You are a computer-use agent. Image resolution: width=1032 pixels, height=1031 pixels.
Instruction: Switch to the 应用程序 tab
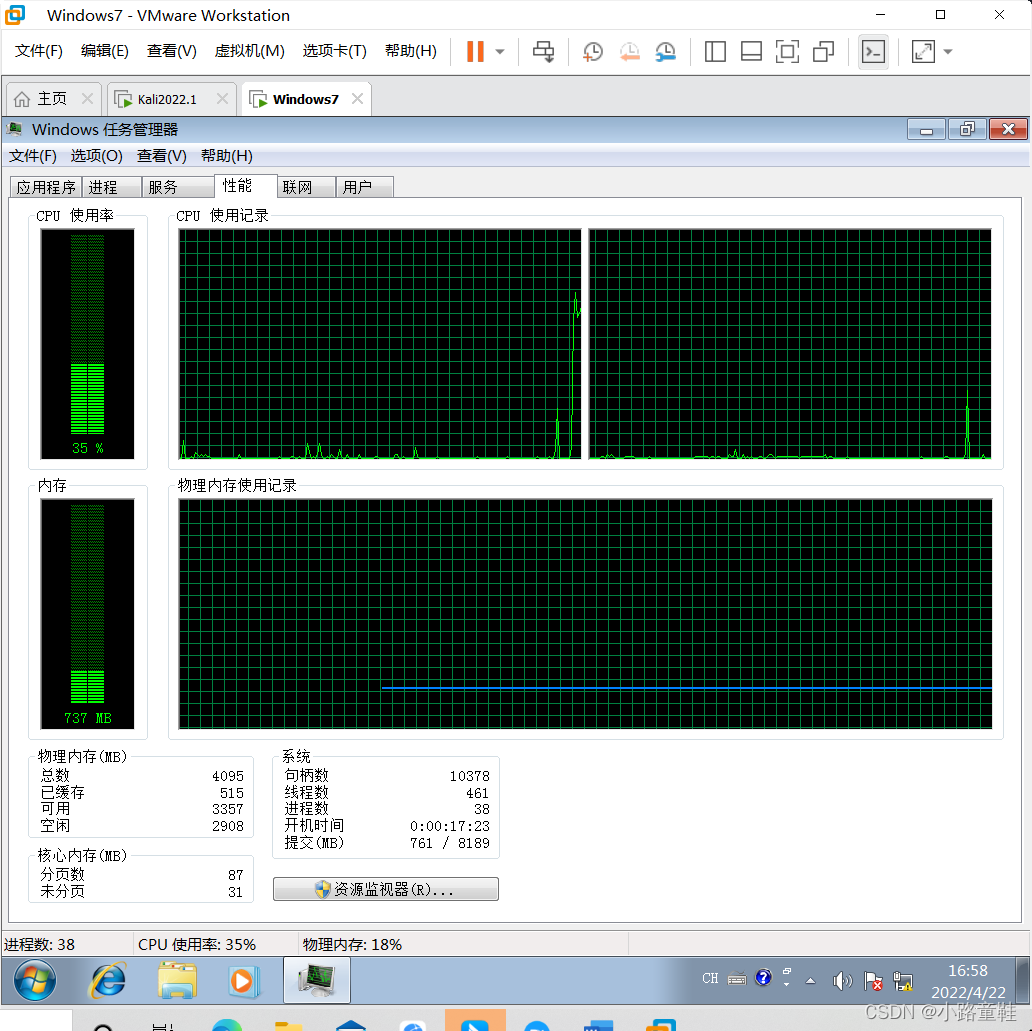(45, 187)
